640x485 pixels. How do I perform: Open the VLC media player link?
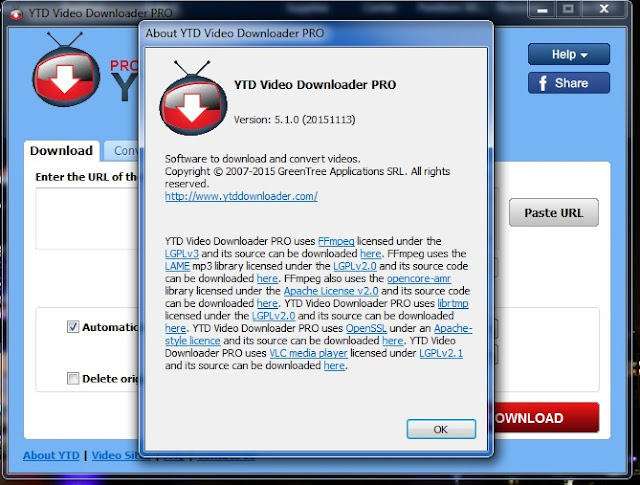point(308,353)
